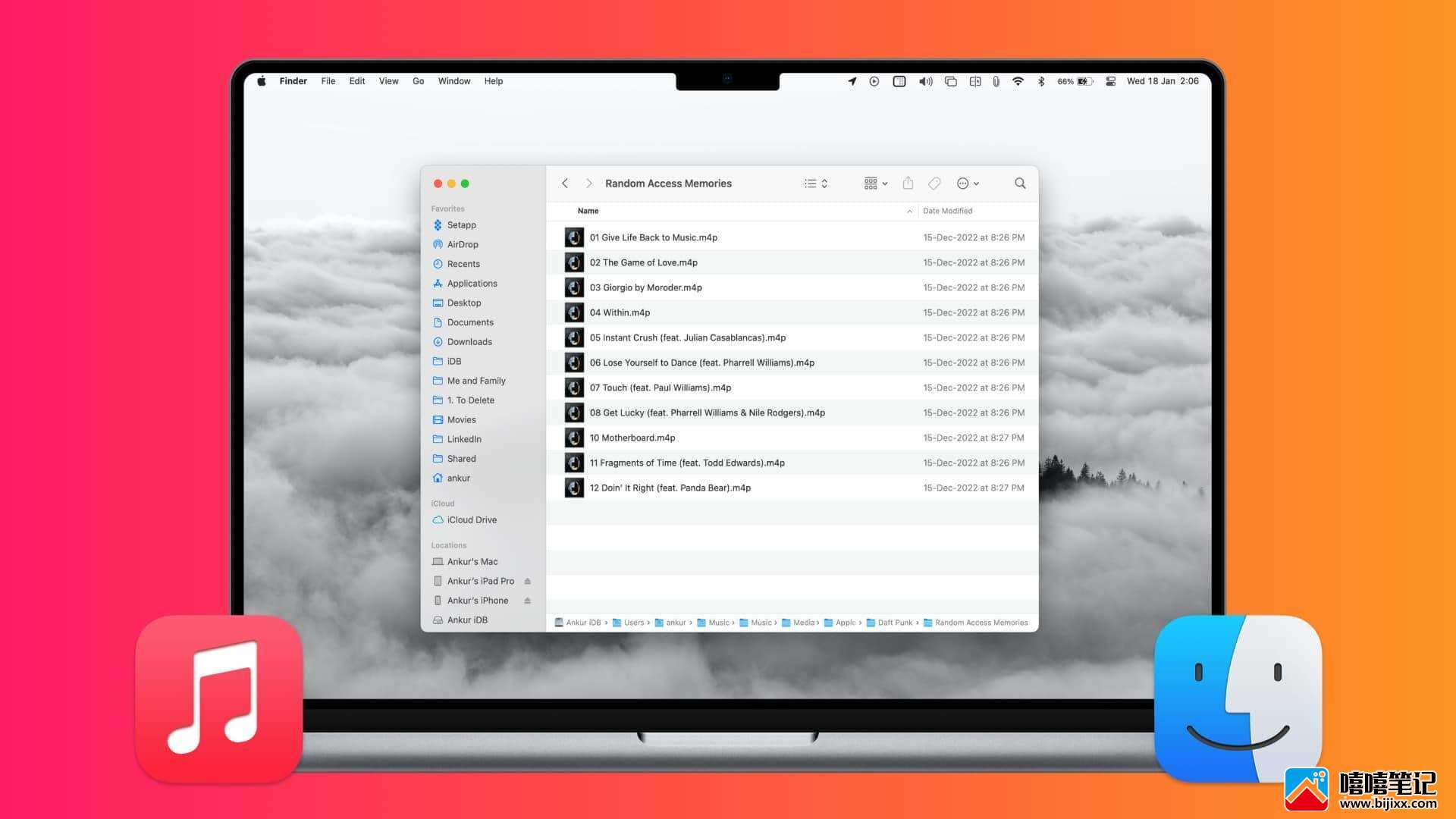
Task: Click iCloud Drive in sidebar
Action: pos(471,519)
